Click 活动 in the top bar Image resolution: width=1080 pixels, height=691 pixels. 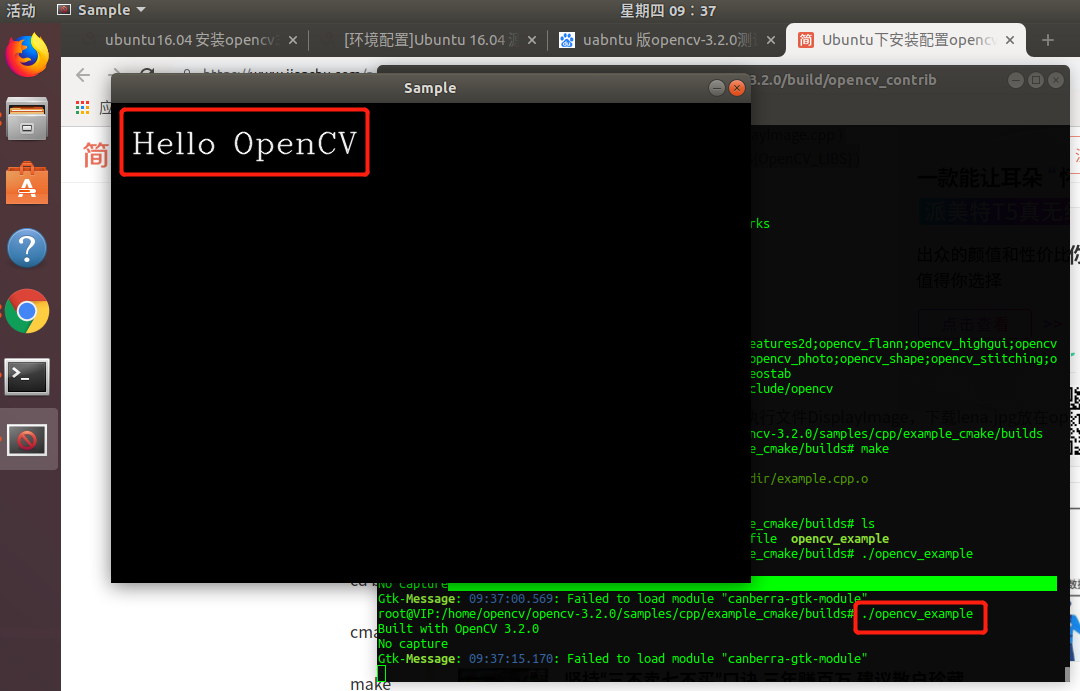coord(21,10)
